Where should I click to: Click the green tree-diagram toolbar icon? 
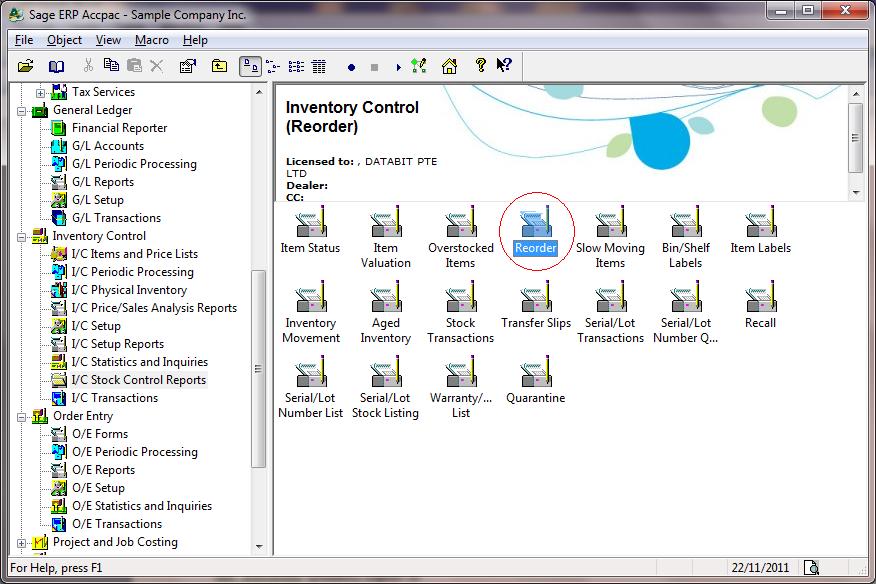pos(418,66)
